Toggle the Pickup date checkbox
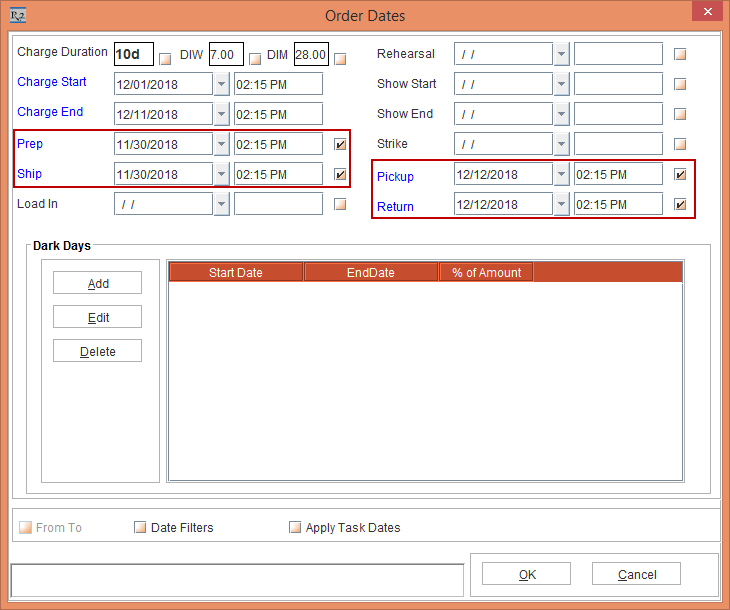The image size is (730, 610). (x=680, y=174)
